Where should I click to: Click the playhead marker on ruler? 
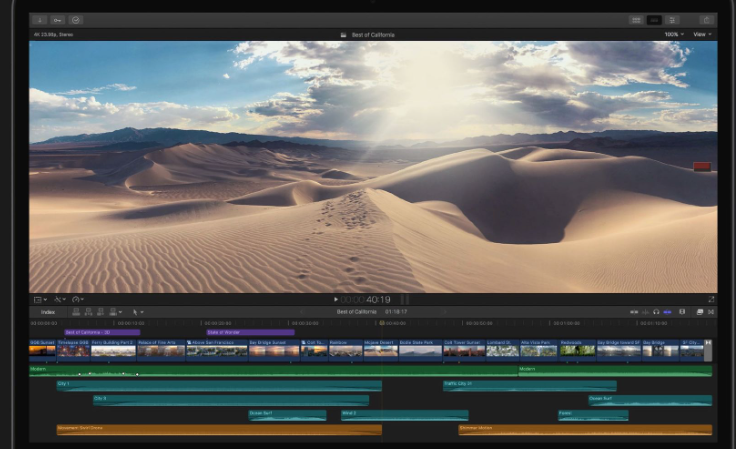point(382,323)
